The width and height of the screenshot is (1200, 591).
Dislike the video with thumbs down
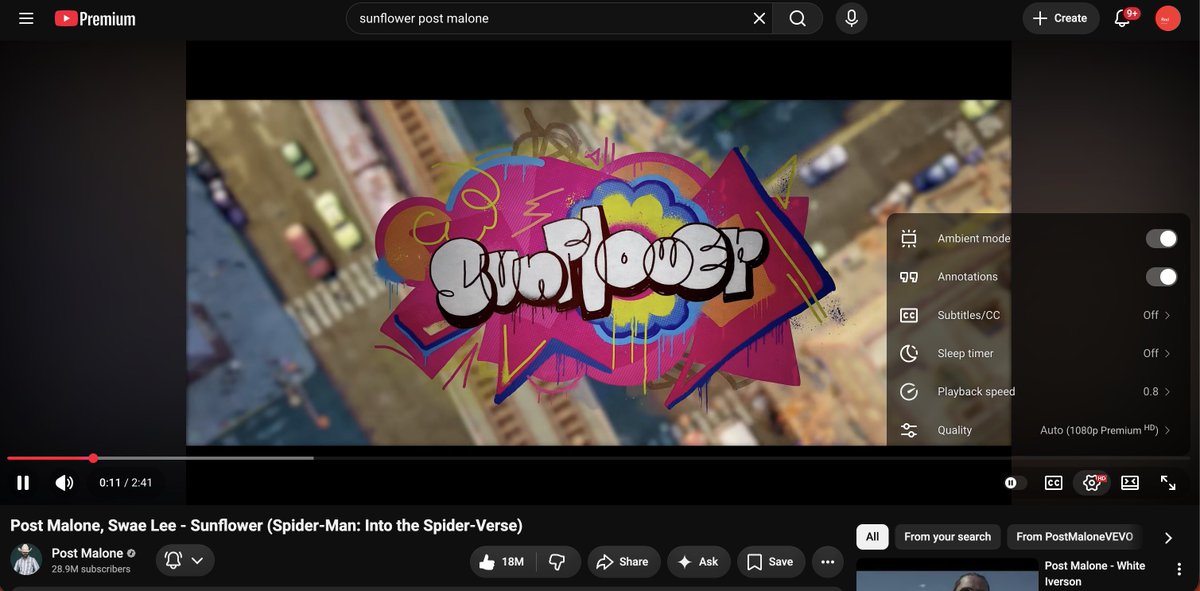tap(557, 562)
